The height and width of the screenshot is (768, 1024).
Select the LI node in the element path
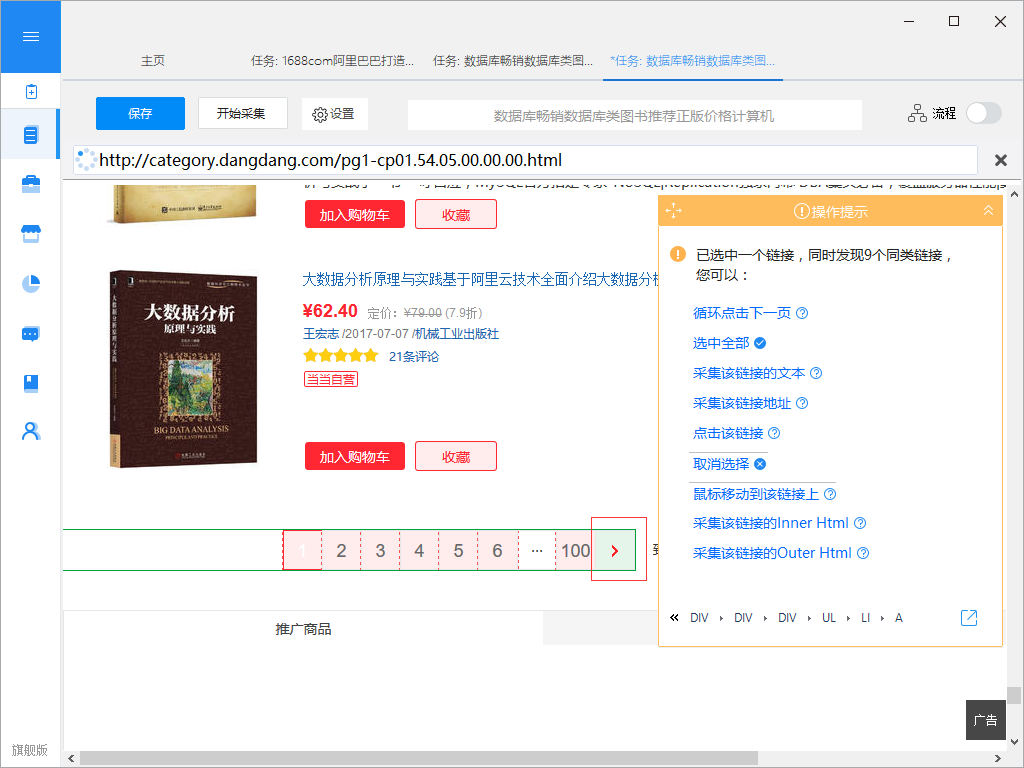point(865,618)
